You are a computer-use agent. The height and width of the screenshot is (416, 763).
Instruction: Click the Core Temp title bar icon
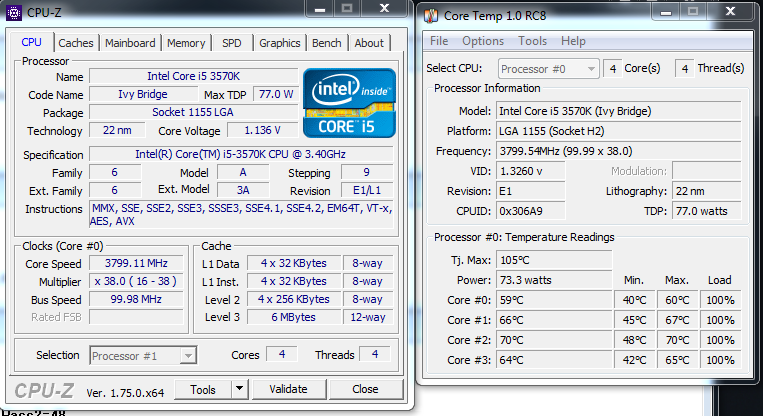click(x=431, y=16)
